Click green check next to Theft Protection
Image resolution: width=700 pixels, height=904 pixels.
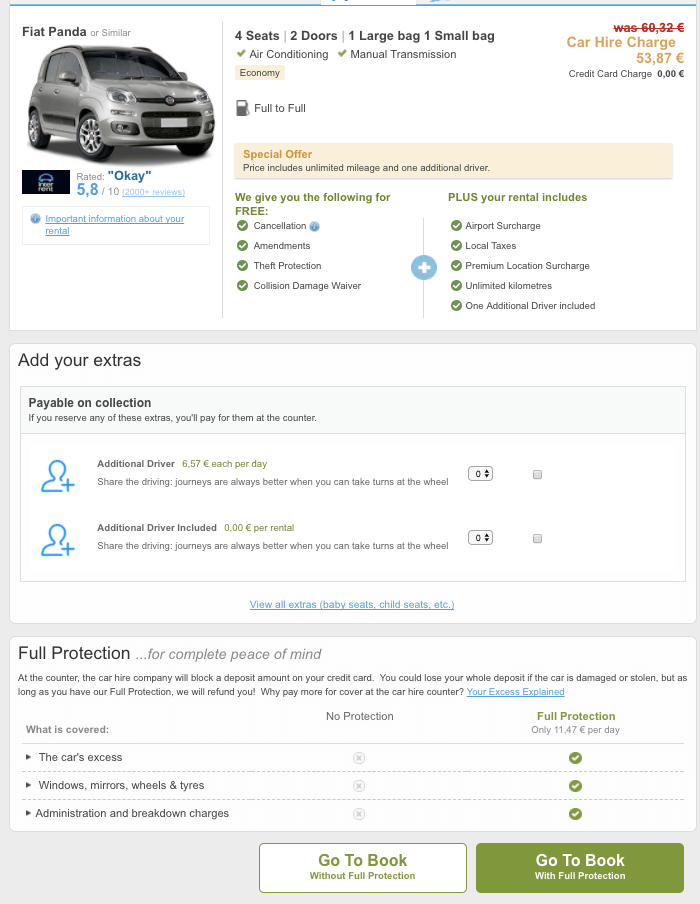tap(243, 265)
